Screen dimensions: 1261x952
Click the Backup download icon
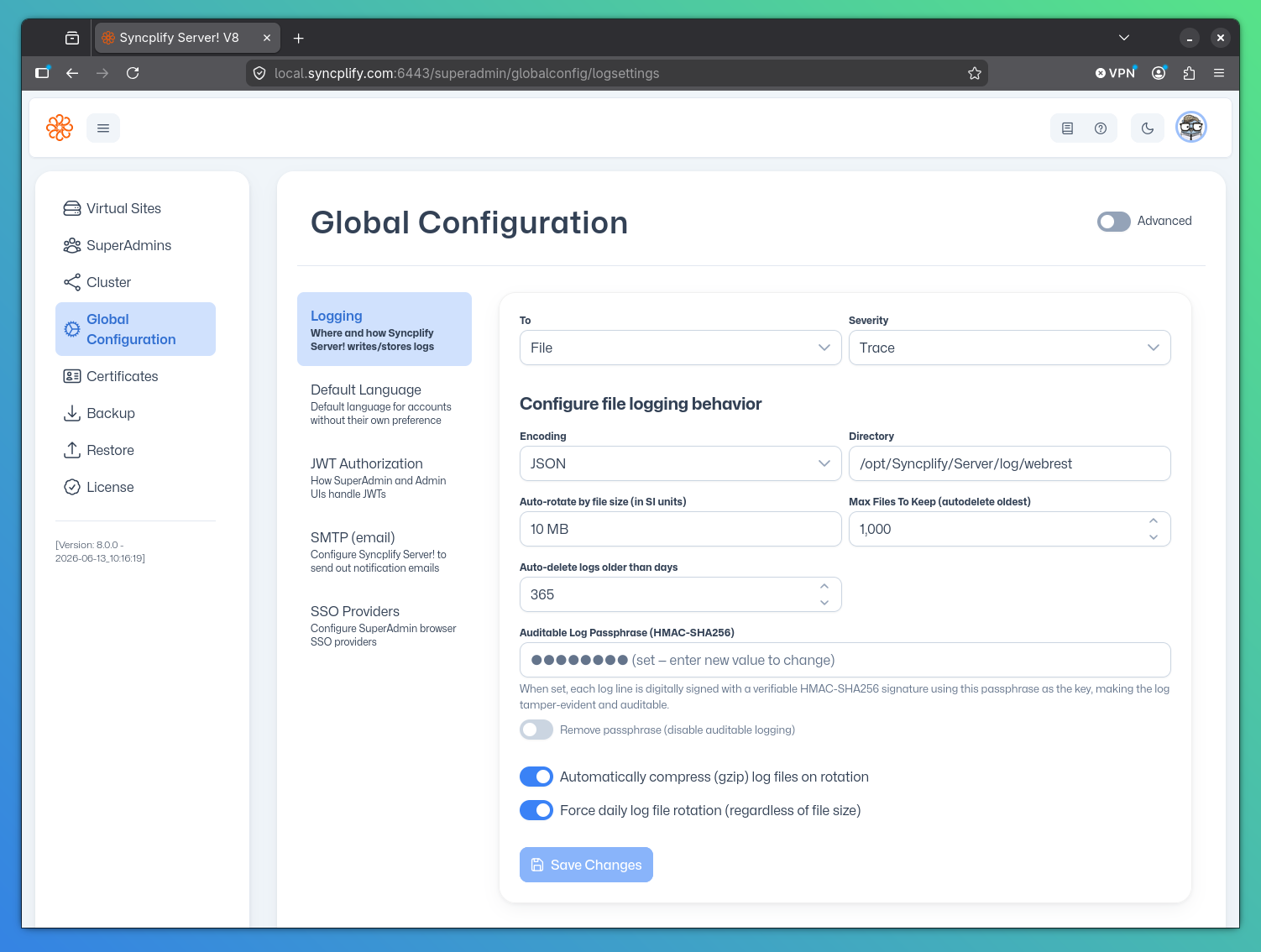pyautogui.click(x=72, y=413)
